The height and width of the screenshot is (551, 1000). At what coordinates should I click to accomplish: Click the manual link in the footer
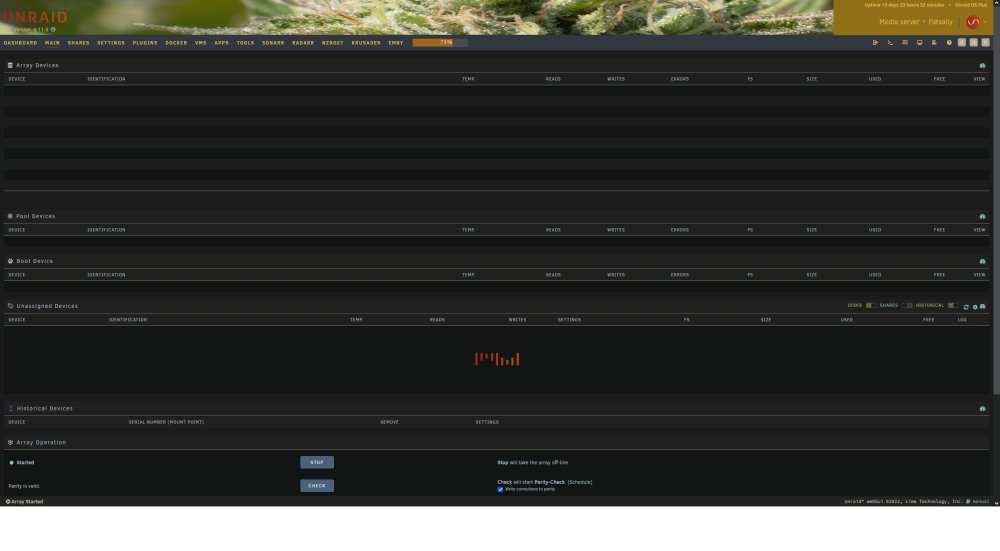point(981,502)
